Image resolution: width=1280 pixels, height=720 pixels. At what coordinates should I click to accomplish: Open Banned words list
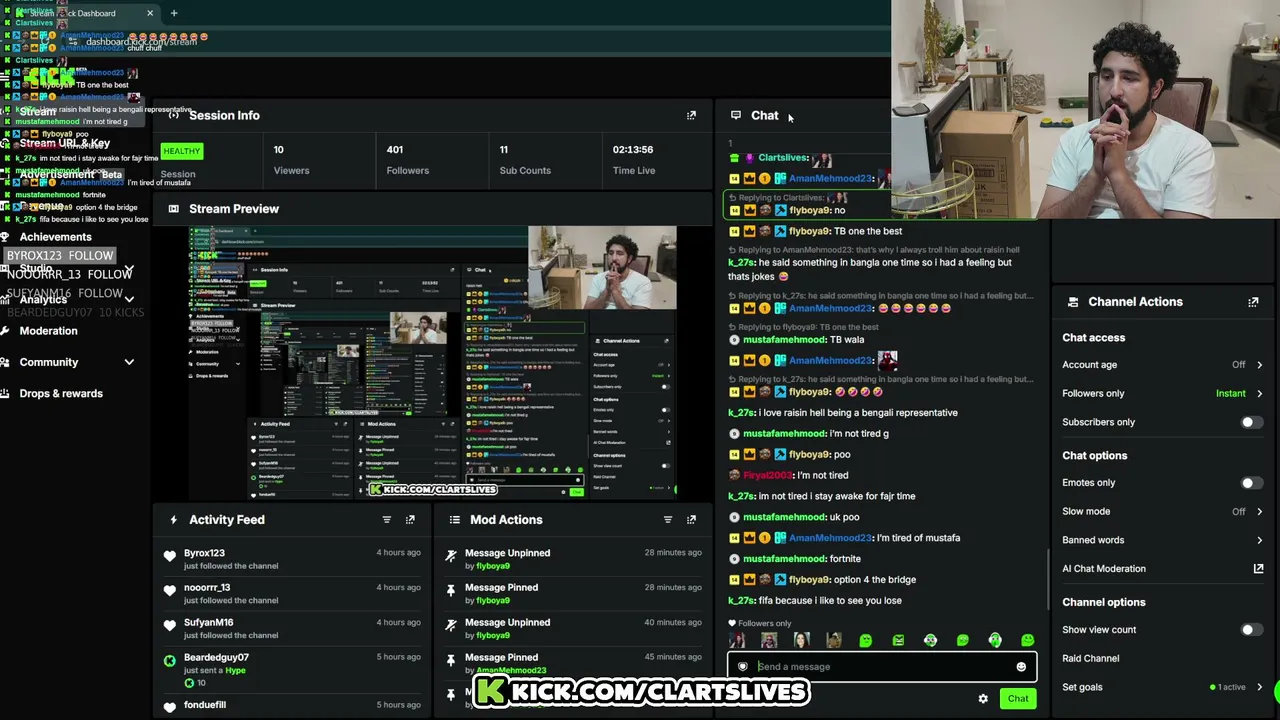pyautogui.click(x=1162, y=540)
